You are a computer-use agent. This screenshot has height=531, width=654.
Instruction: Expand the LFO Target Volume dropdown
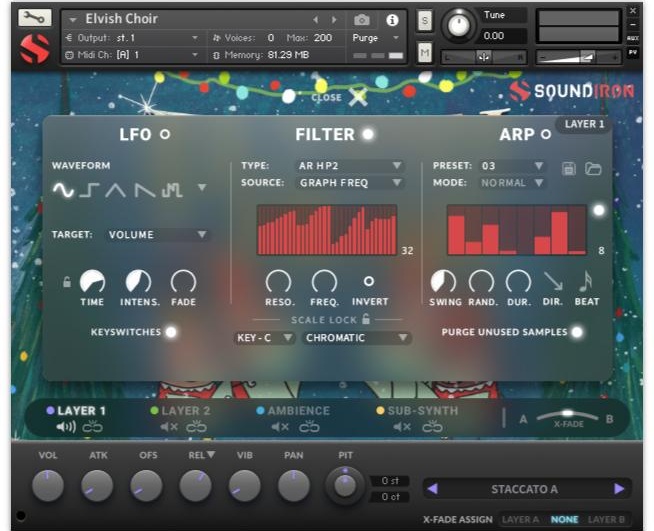(x=158, y=235)
